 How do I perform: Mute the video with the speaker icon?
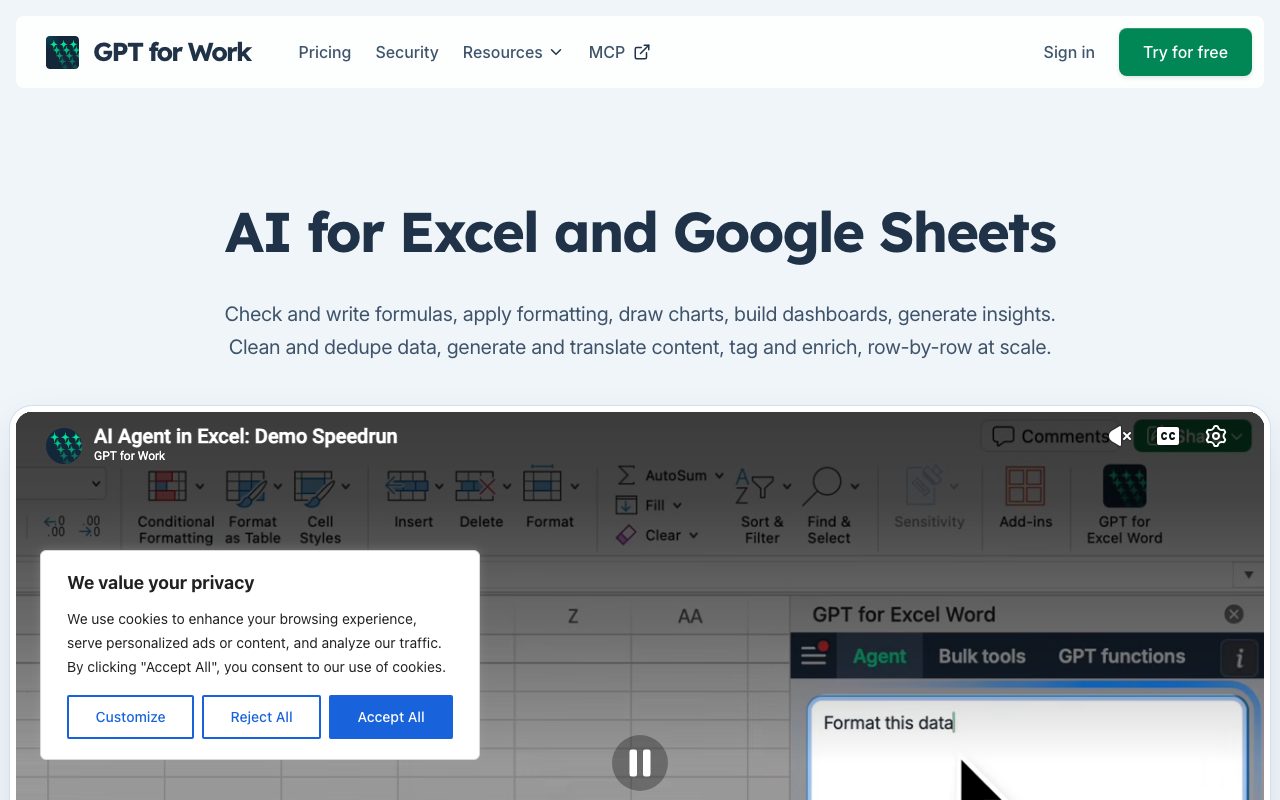(1120, 436)
